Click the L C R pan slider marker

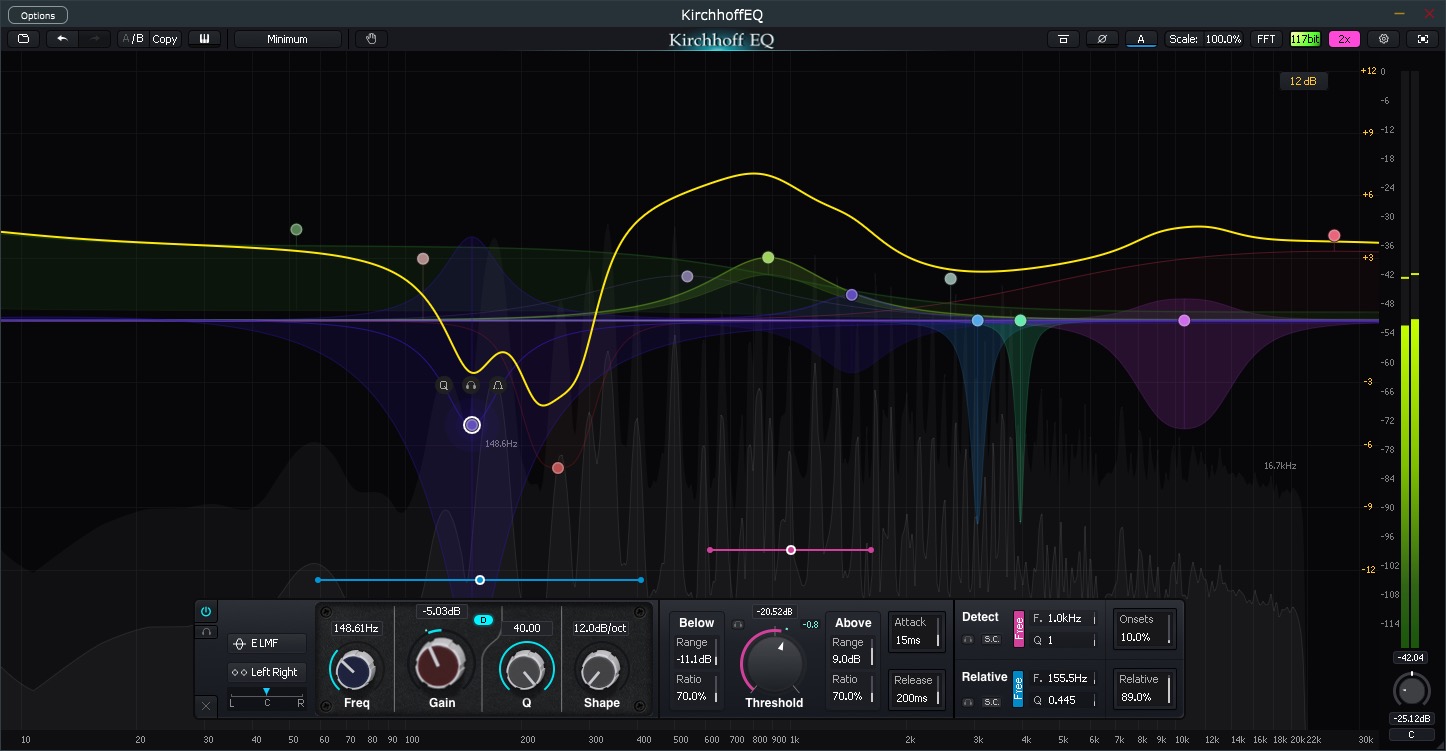click(x=266, y=692)
